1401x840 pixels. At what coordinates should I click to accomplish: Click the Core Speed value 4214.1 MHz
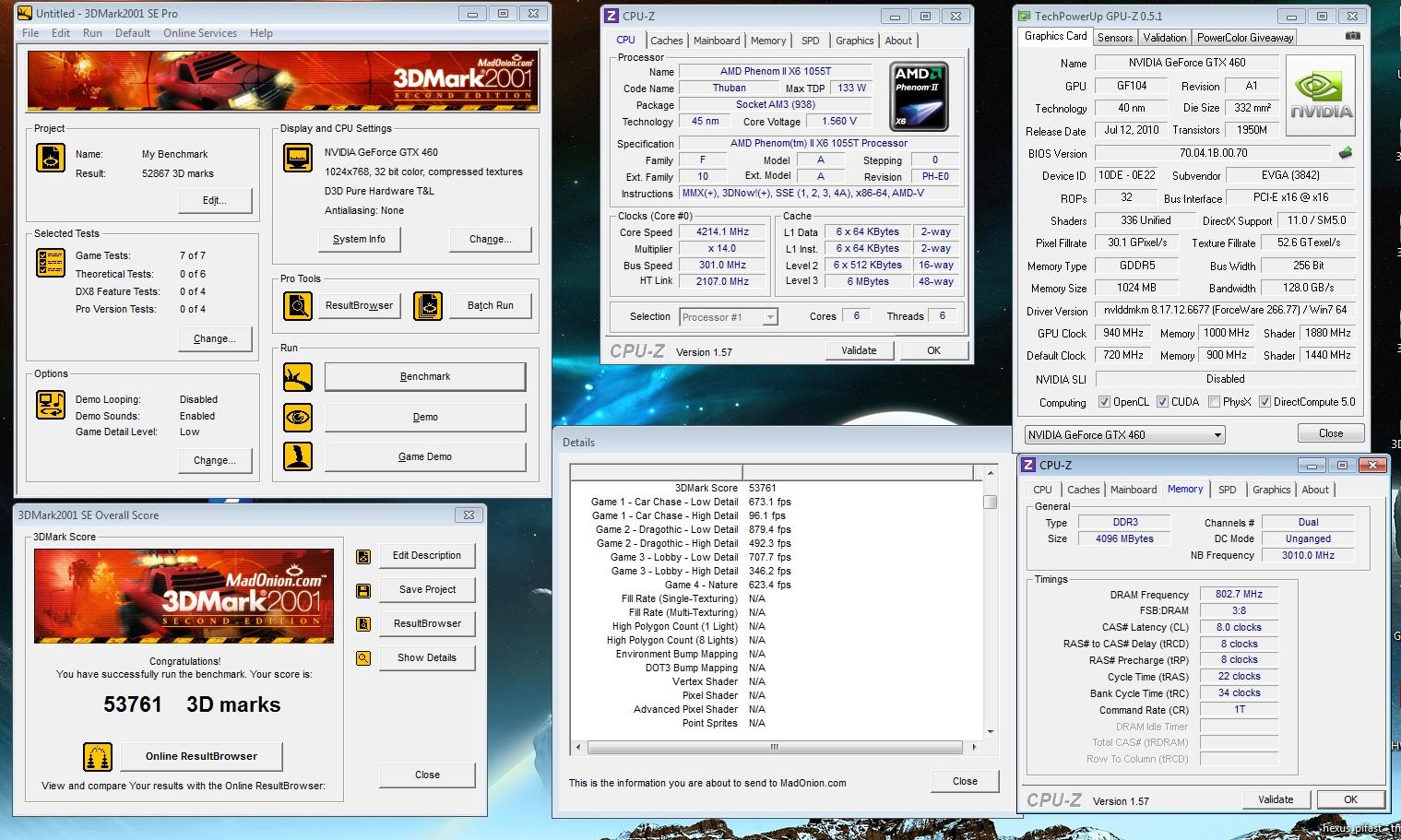pos(722,232)
